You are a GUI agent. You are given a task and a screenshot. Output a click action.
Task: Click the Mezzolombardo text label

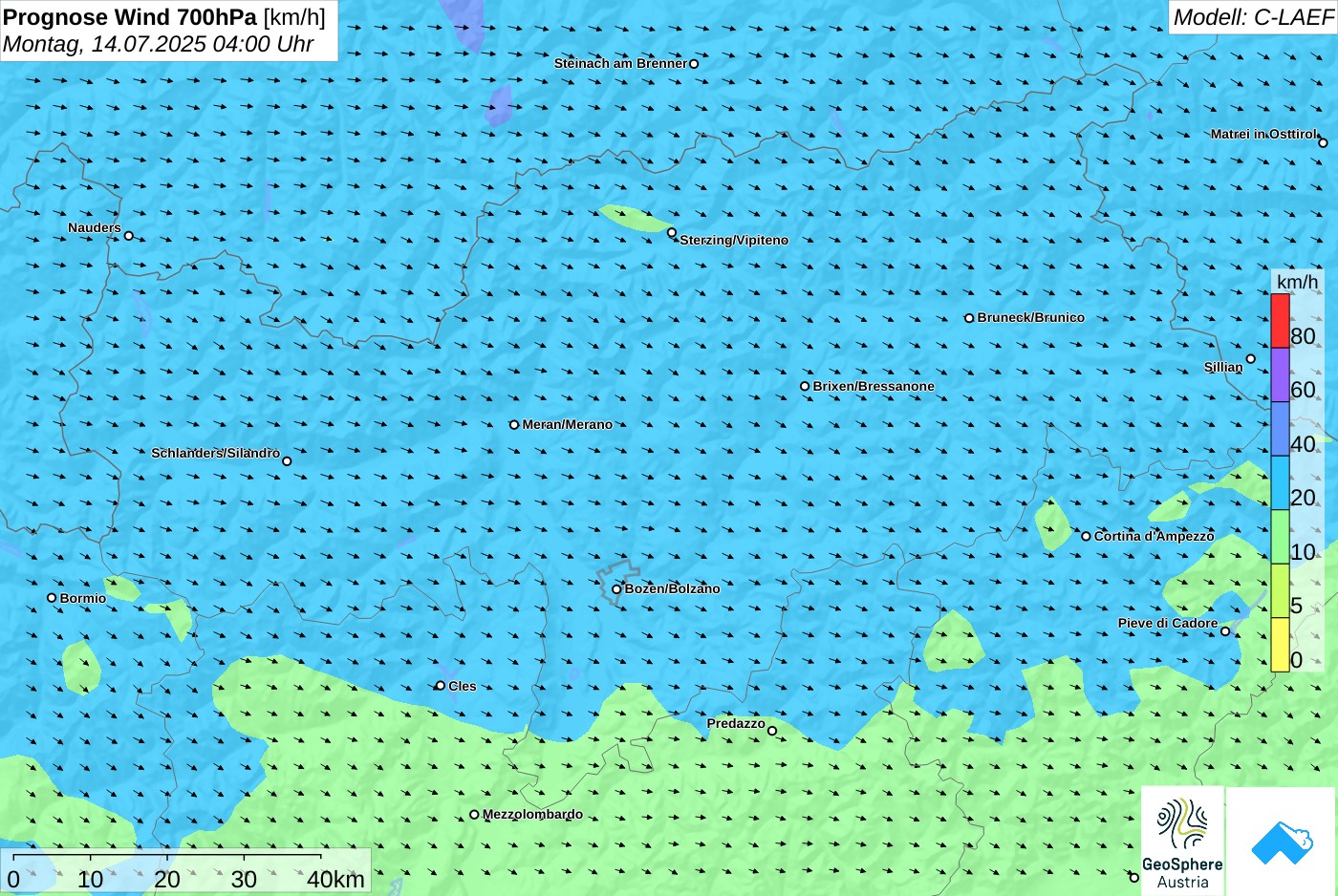tap(532, 815)
